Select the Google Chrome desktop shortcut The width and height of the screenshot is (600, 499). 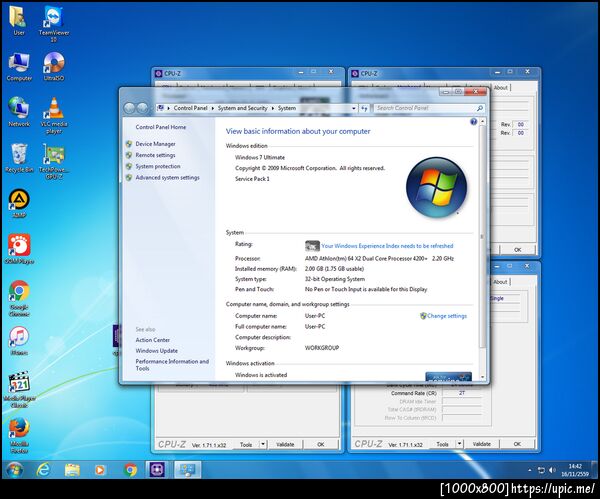pyautogui.click(x=19, y=298)
